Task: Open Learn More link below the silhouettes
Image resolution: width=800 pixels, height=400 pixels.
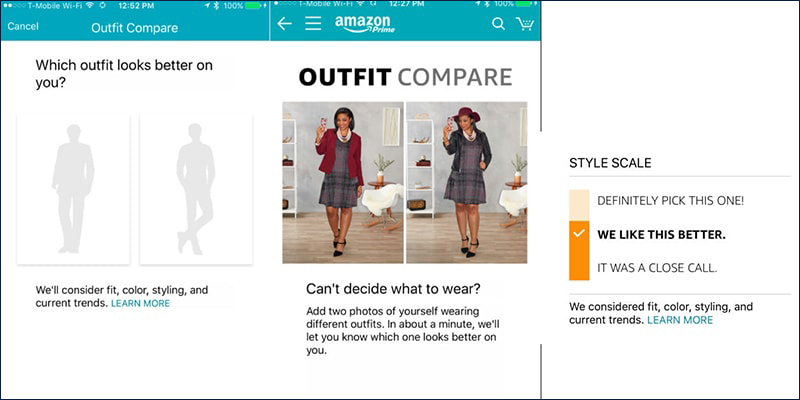Action: coord(140,303)
